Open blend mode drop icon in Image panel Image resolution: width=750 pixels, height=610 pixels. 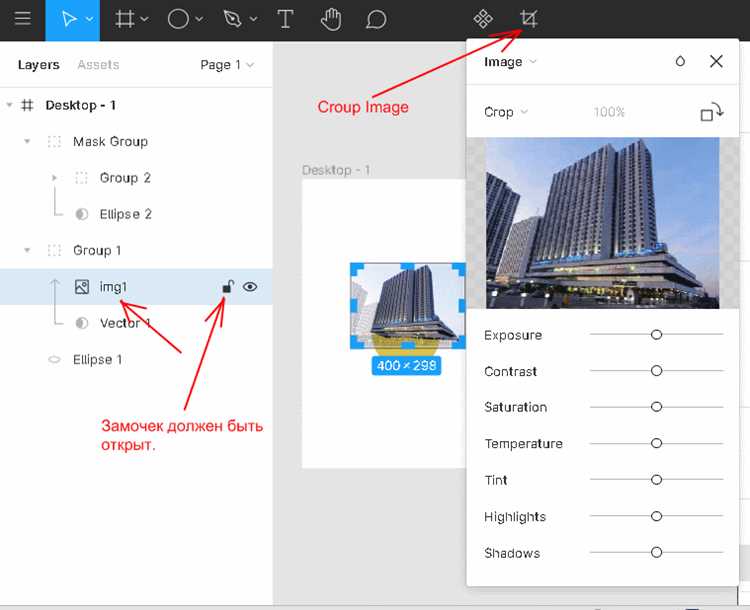pos(680,61)
